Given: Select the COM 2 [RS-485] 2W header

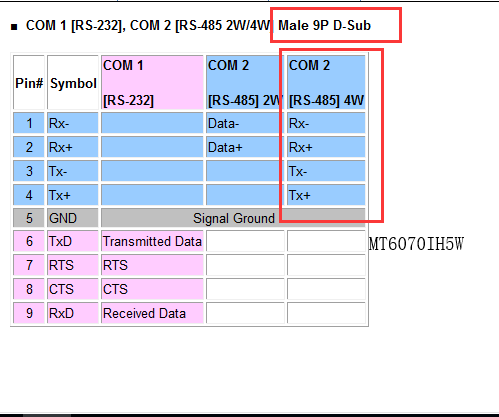Looking at the screenshot, I should (x=245, y=82).
